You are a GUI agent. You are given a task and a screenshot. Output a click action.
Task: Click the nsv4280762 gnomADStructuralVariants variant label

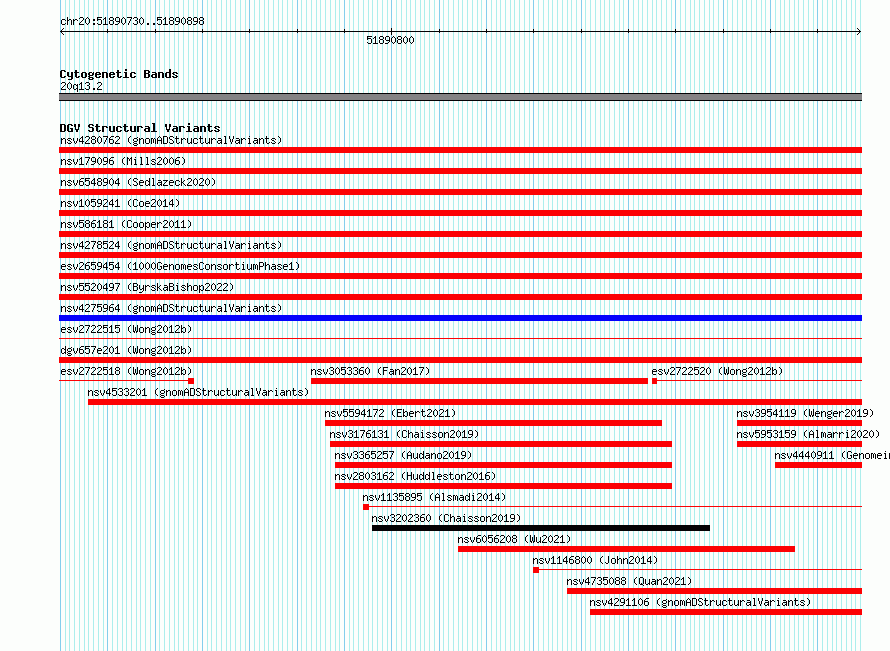171,140
